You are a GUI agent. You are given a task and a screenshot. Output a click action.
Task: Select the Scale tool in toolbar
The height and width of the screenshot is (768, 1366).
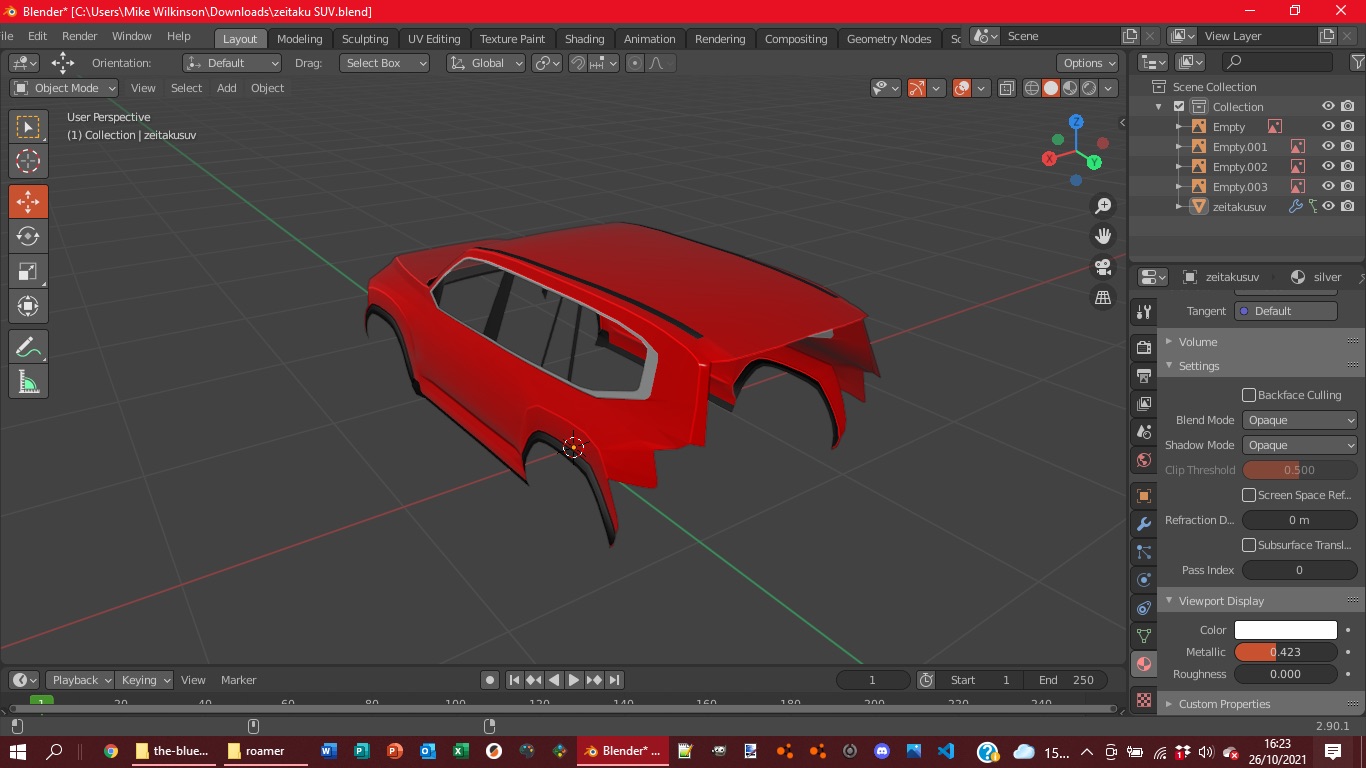(28, 271)
